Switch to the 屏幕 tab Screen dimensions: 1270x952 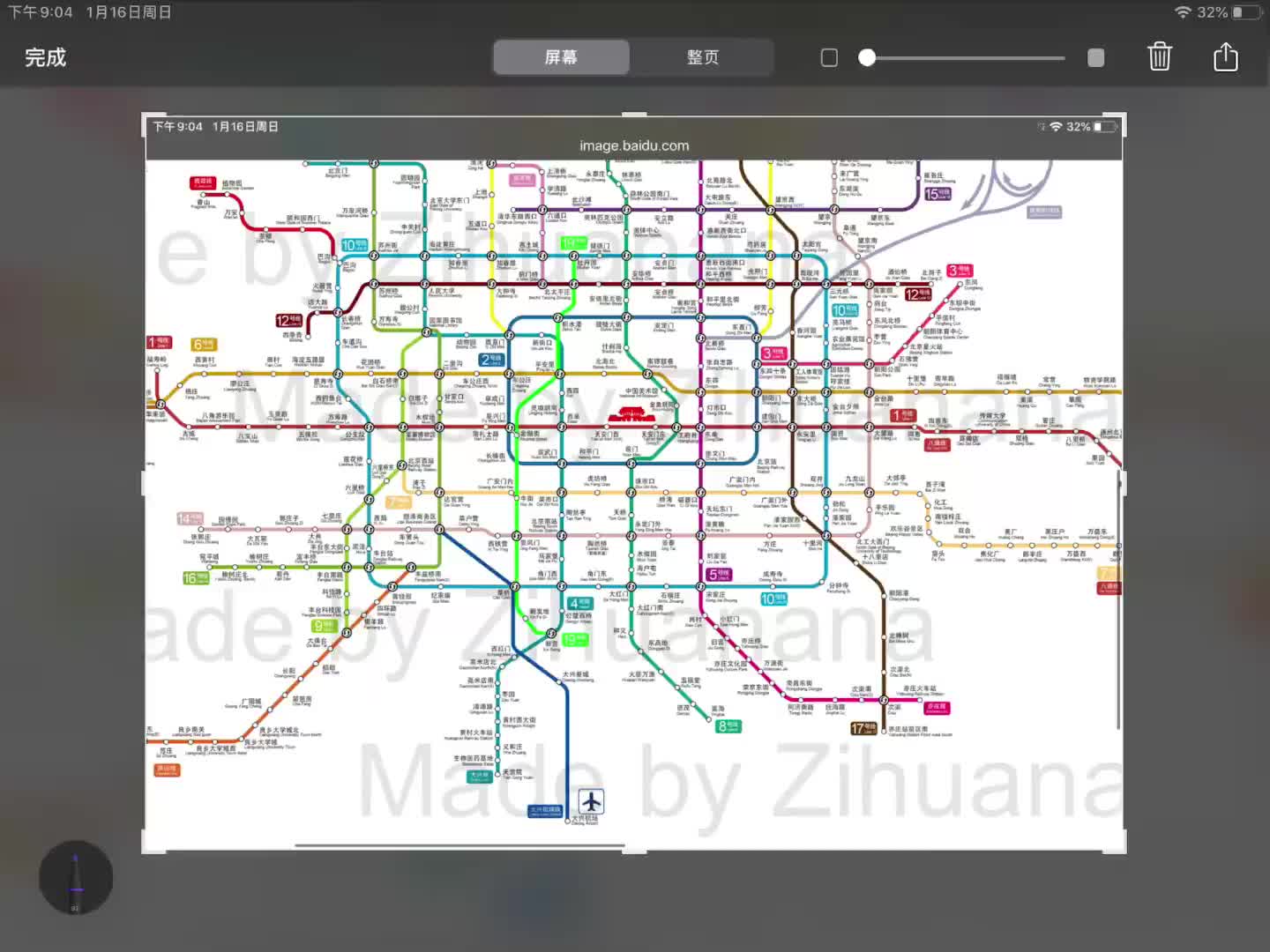point(561,57)
